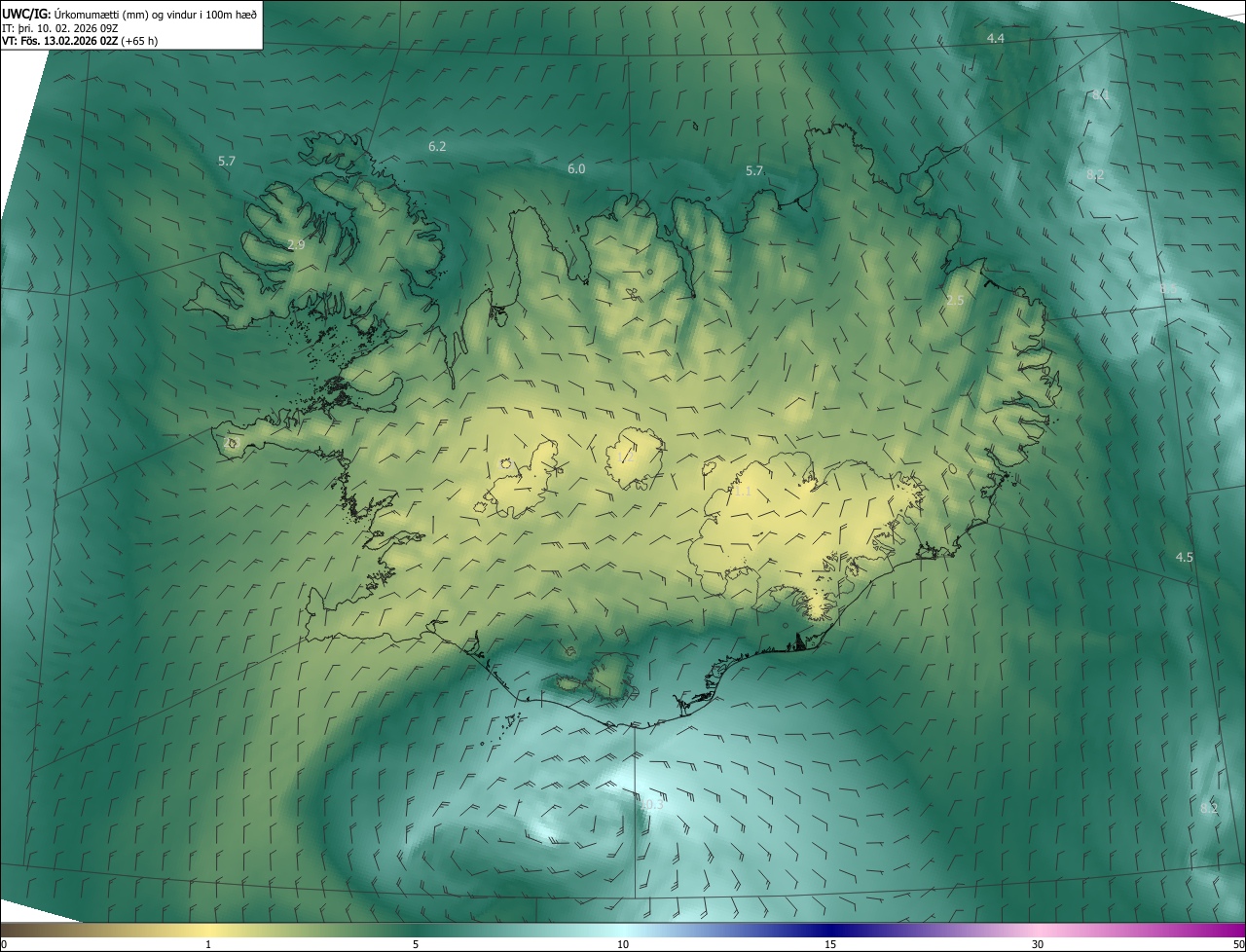Click the 1.1 value label on the glacier
Screen dimensions: 1246x952
coord(743,492)
